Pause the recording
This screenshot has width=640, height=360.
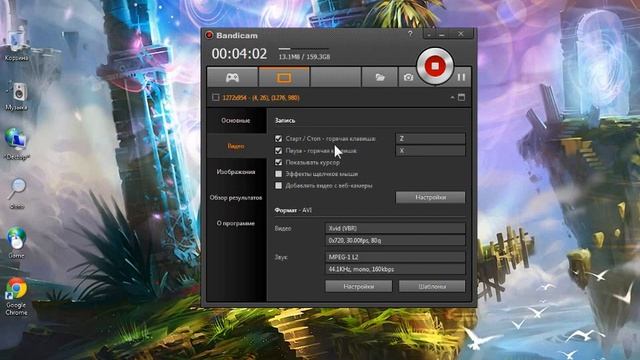coord(461,77)
